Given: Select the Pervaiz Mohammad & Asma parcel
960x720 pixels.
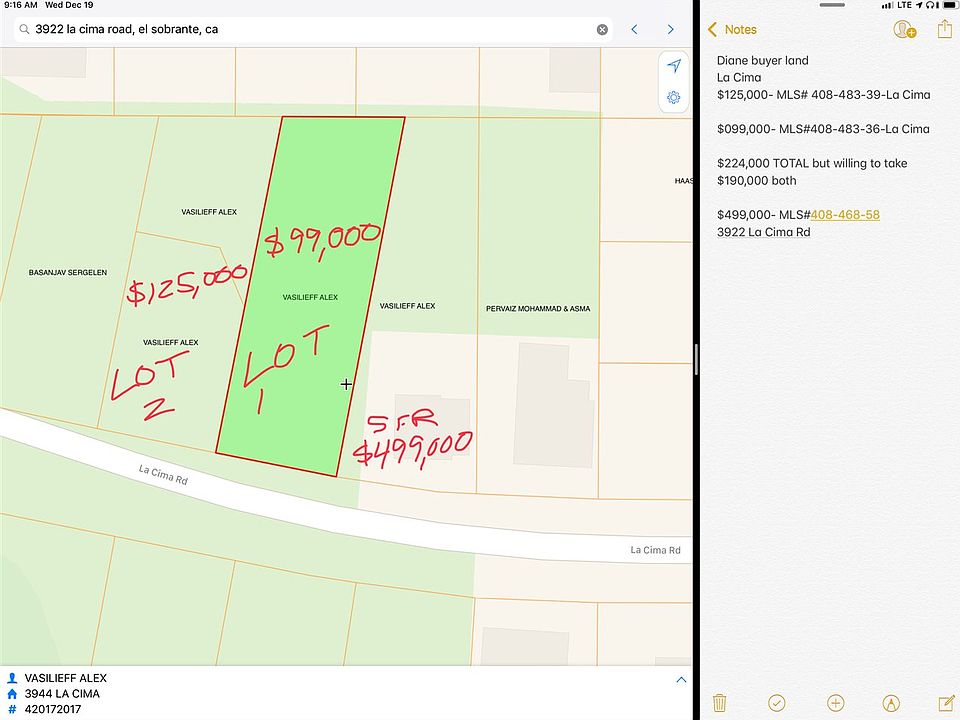Looking at the screenshot, I should 537,250.
